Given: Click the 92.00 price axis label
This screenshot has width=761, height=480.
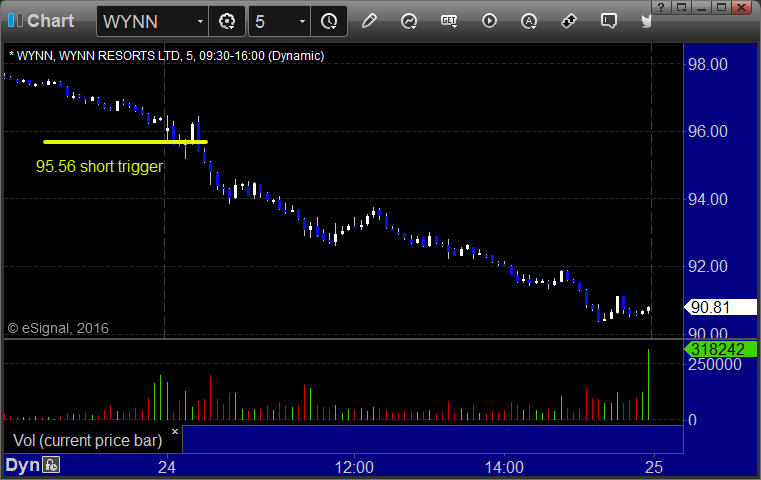Looking at the screenshot, I should 708,266.
